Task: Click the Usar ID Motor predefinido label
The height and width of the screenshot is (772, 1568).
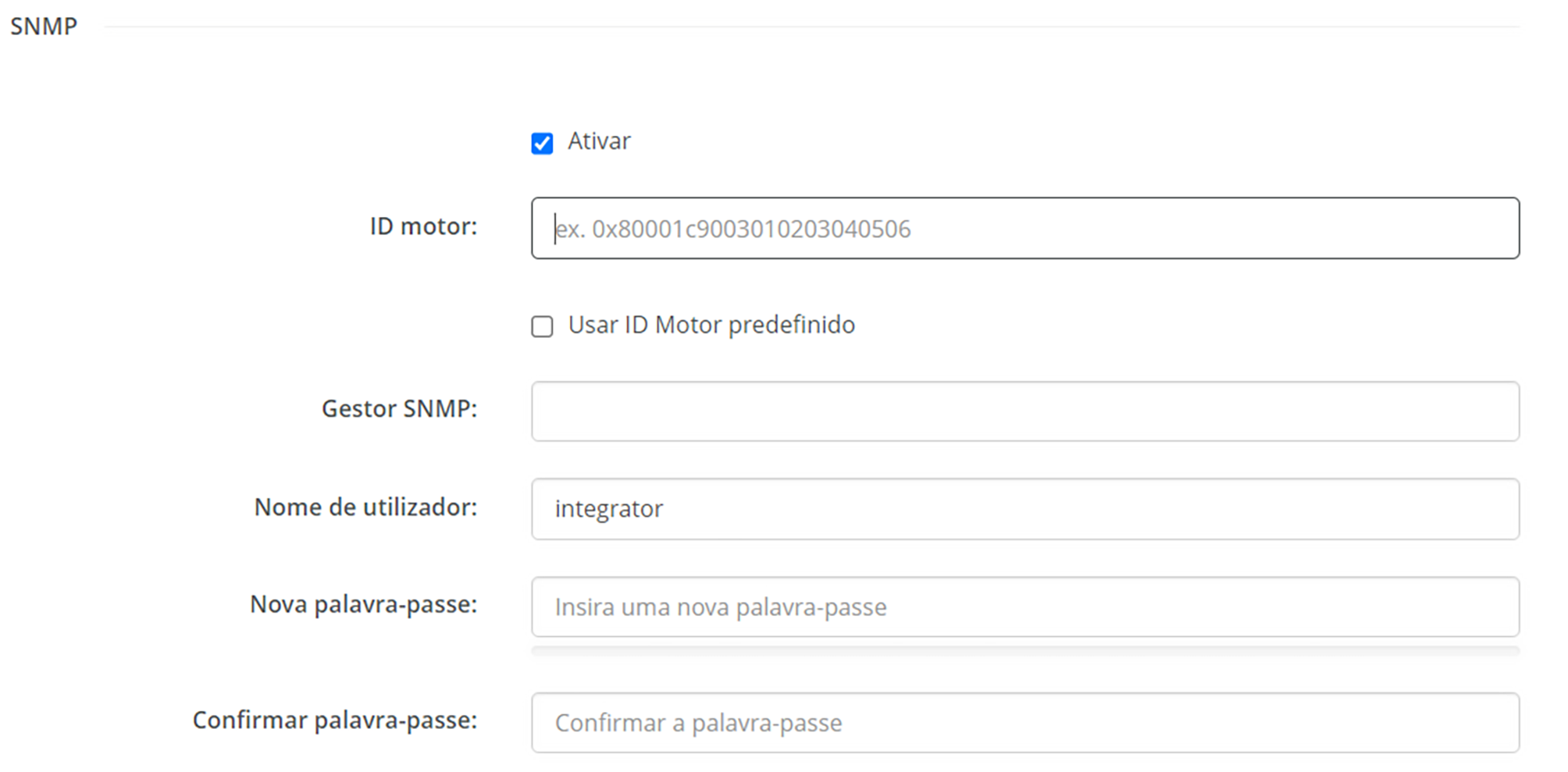Action: (711, 325)
